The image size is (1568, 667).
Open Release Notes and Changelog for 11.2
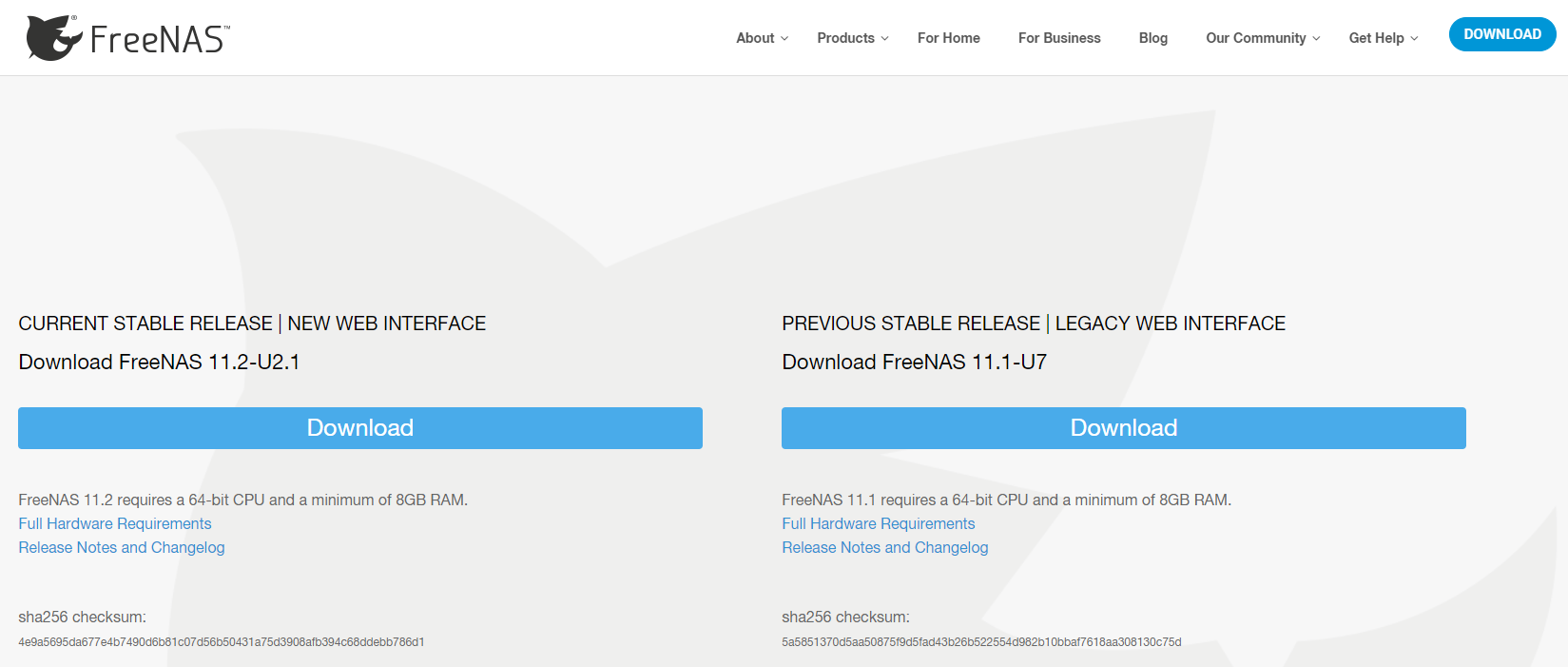(122, 547)
